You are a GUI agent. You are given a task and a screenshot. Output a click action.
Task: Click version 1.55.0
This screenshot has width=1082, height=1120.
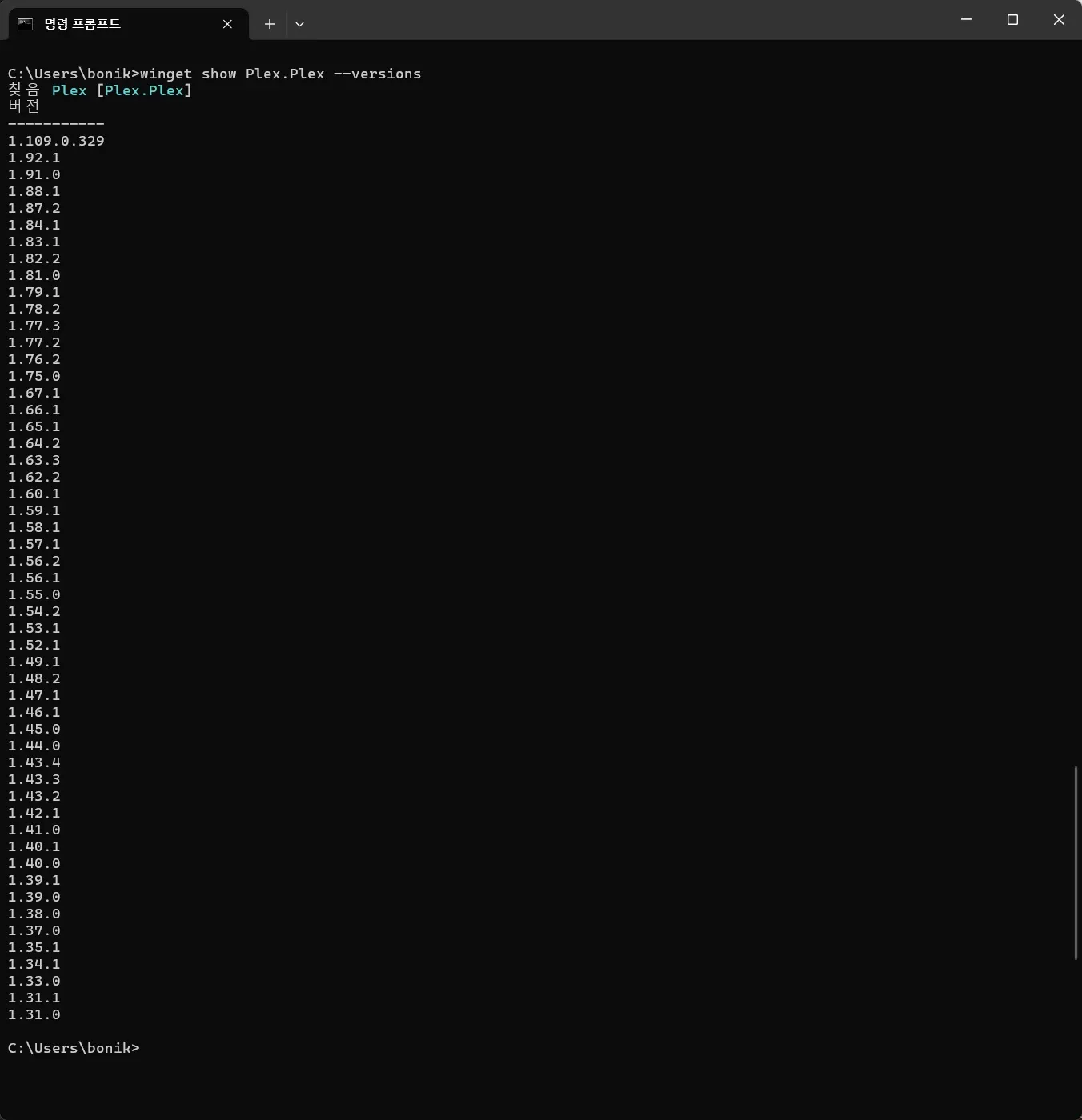(x=34, y=594)
